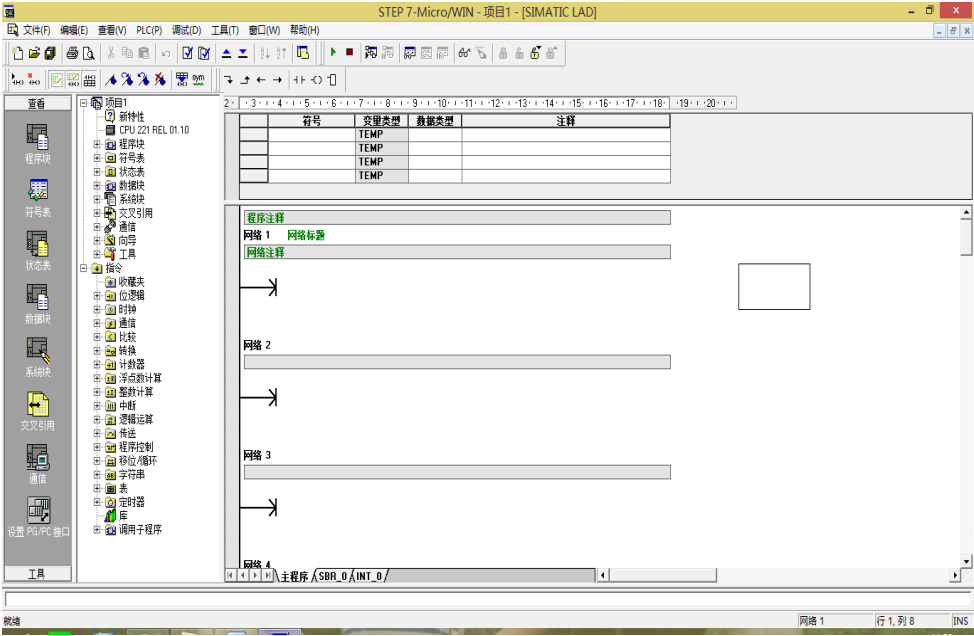Screen dimensions: 974x636
Task: Open 程序块 in the navigation bar
Action: 37,143
